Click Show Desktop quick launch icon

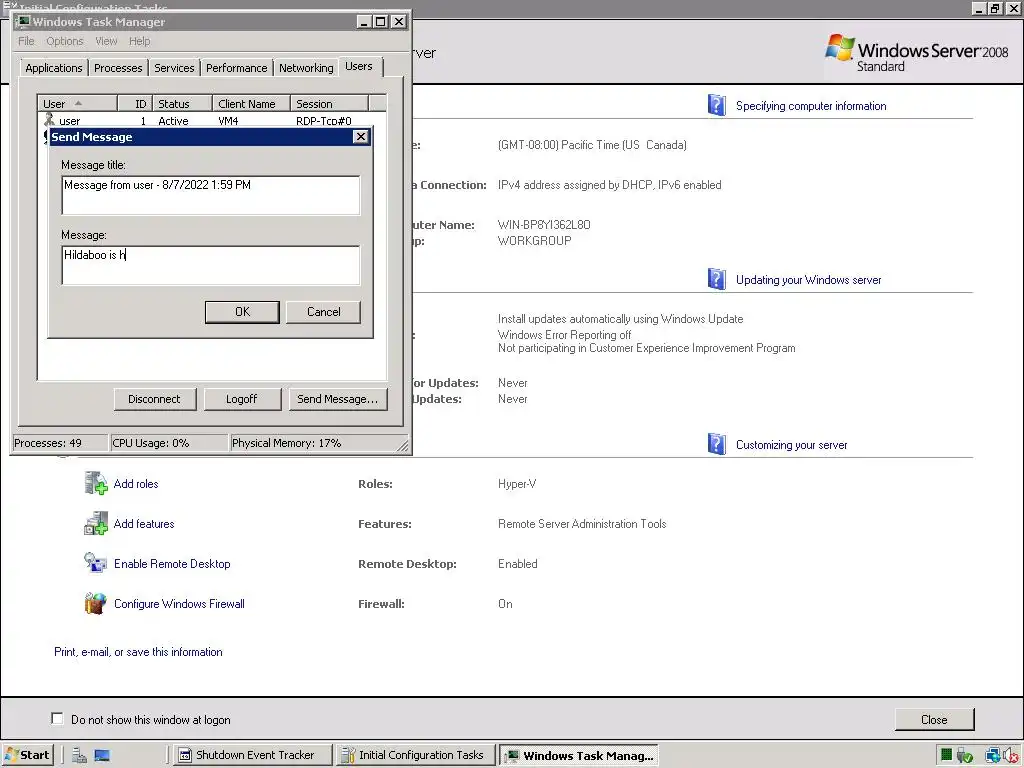[x=102, y=756]
